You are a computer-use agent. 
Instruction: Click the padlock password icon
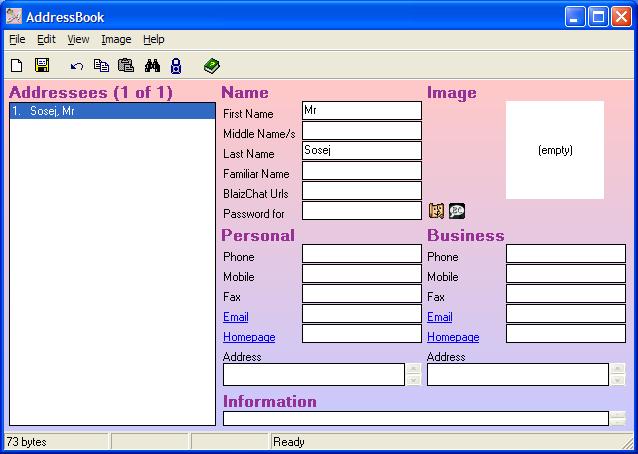point(176,66)
